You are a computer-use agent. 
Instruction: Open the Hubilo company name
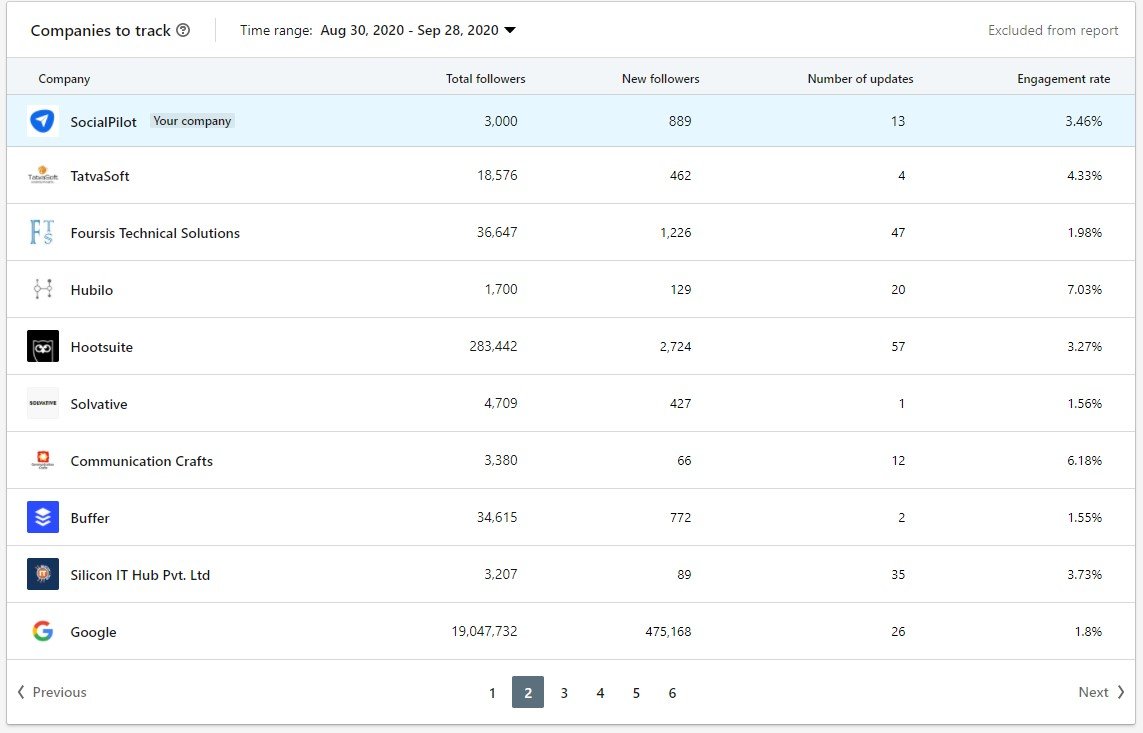click(92, 290)
